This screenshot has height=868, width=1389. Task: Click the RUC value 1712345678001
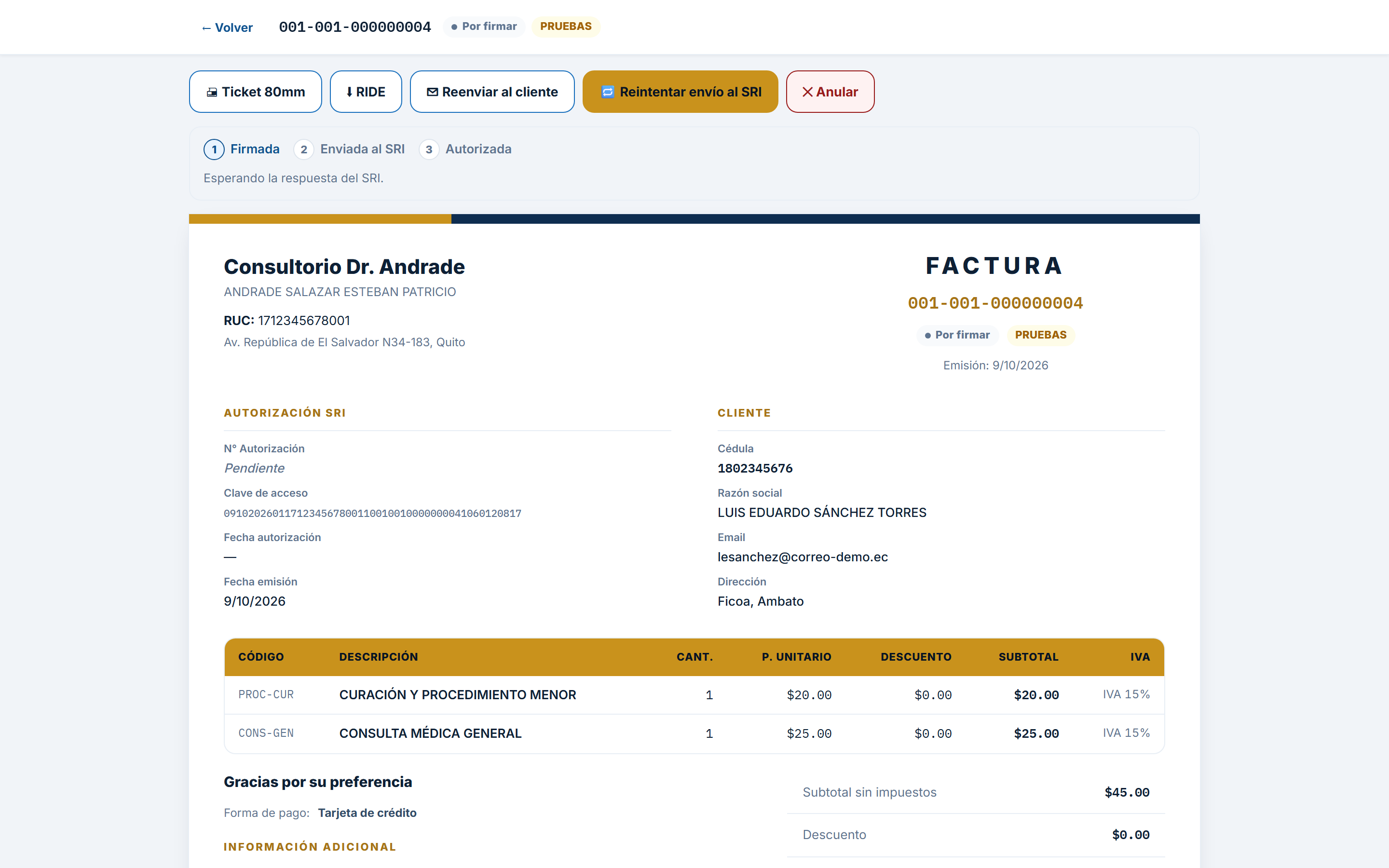pyautogui.click(x=304, y=320)
